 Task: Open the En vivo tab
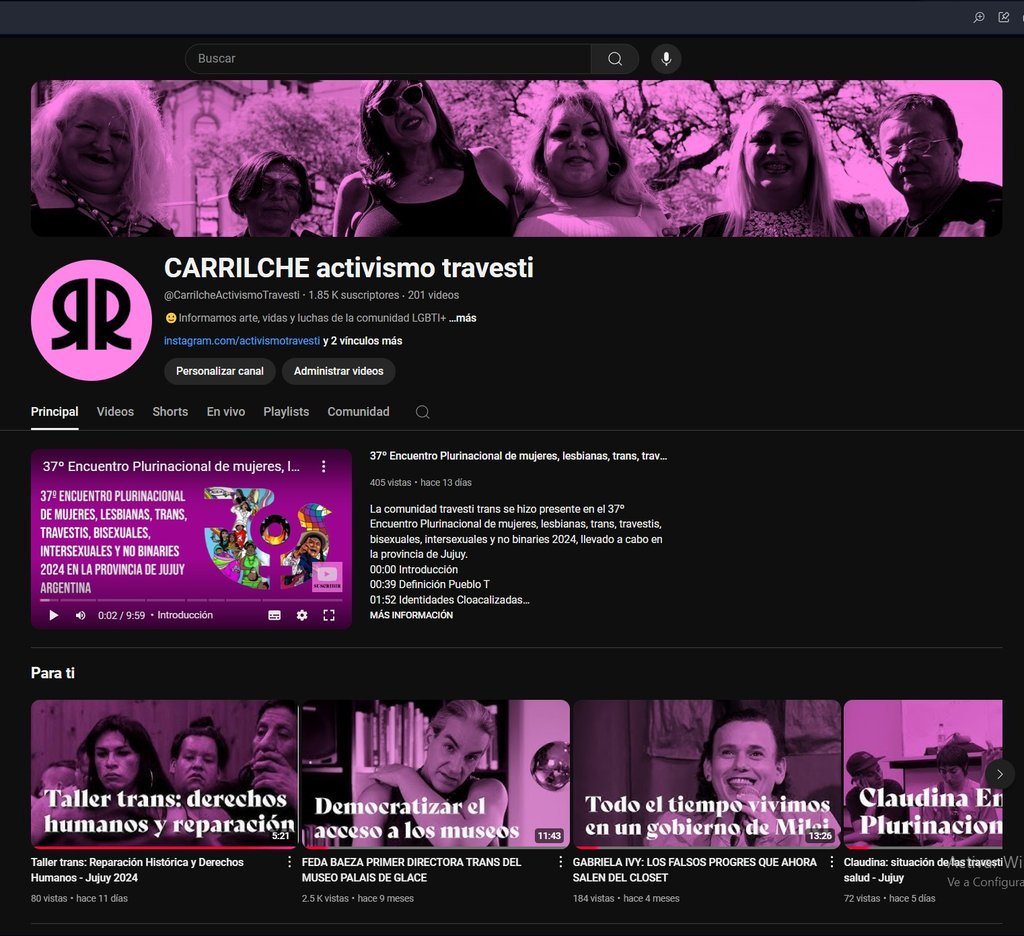pyautogui.click(x=226, y=412)
